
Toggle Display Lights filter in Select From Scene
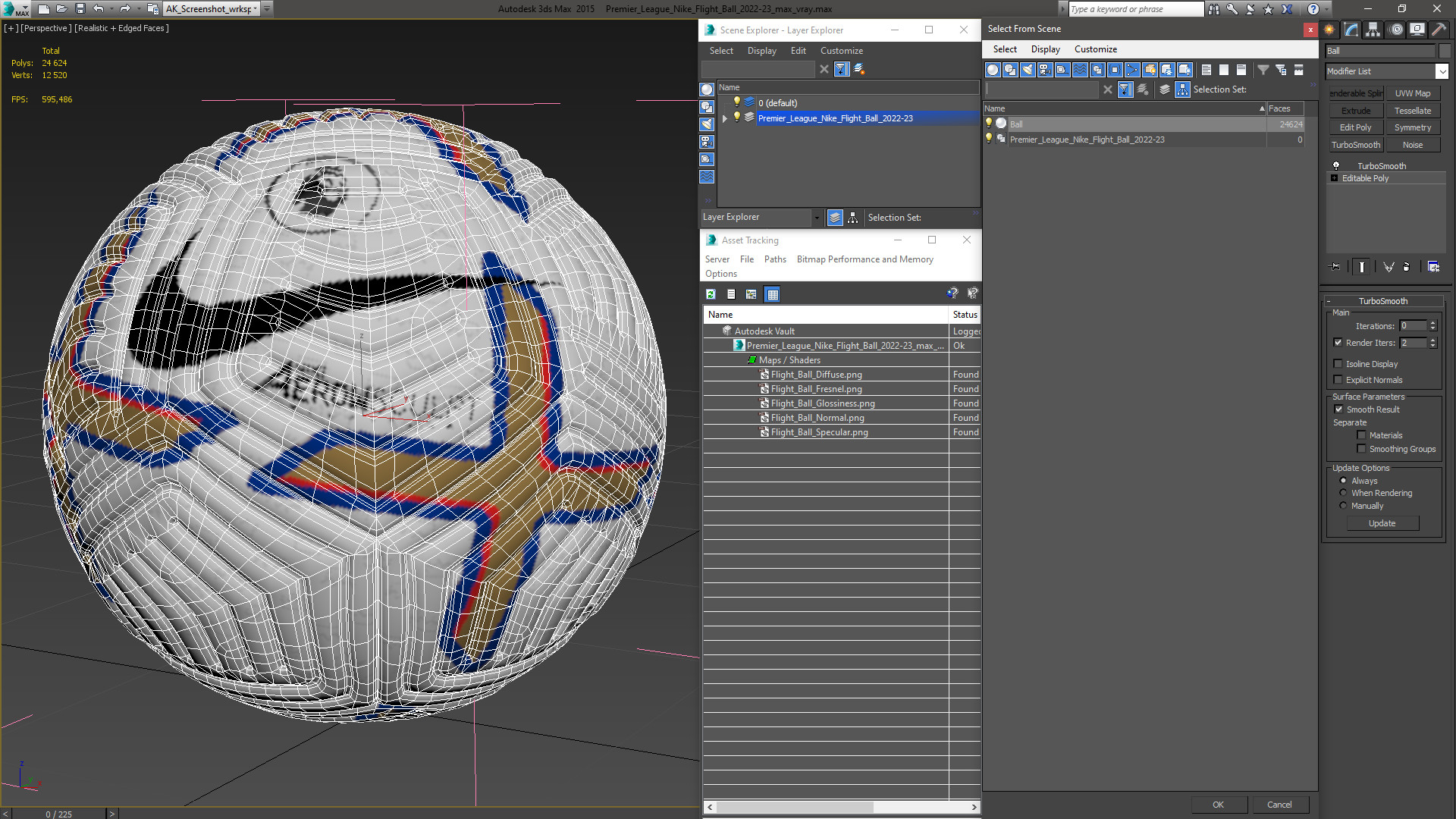pos(1028,70)
